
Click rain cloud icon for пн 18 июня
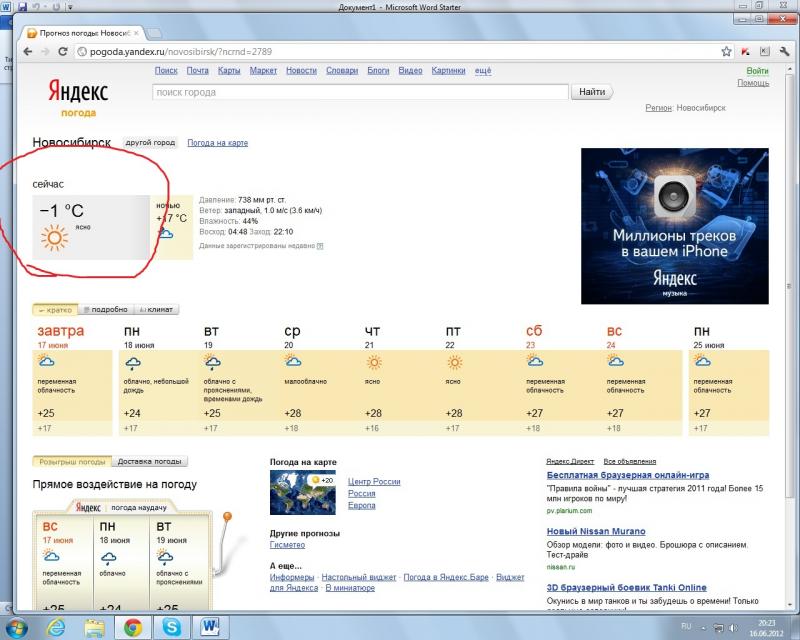(133, 363)
